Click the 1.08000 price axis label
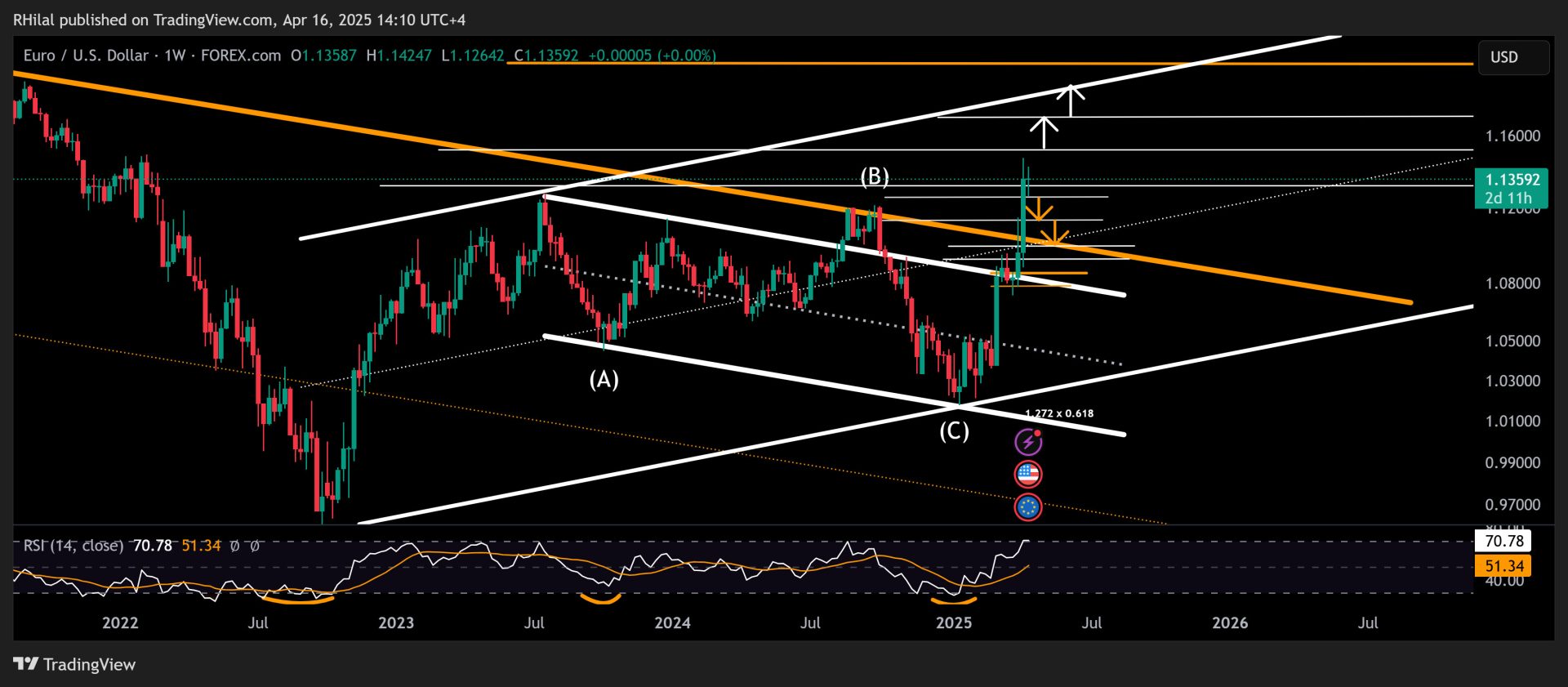Viewport: 1568px width, 687px height. (1512, 283)
